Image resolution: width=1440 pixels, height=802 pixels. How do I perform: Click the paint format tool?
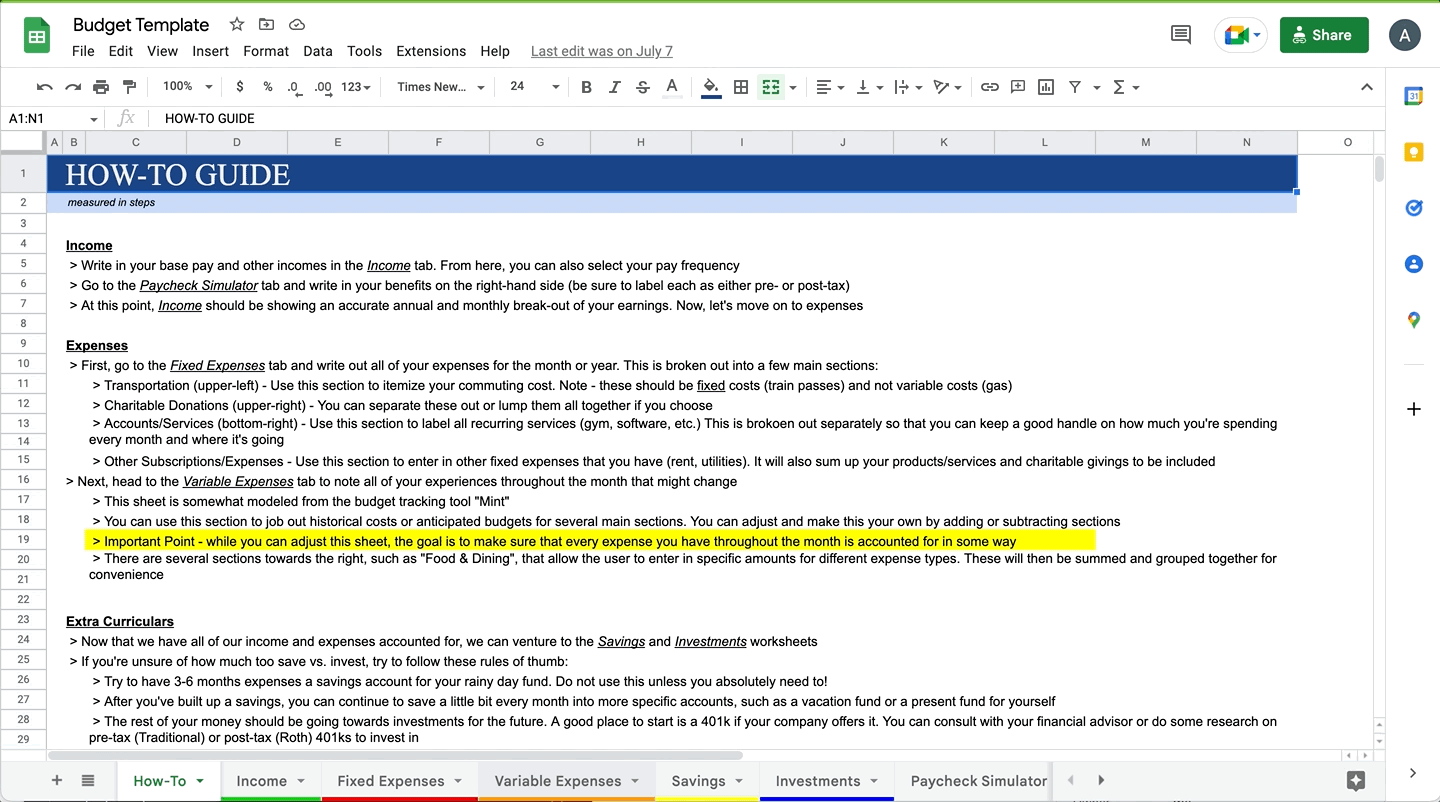click(x=129, y=87)
